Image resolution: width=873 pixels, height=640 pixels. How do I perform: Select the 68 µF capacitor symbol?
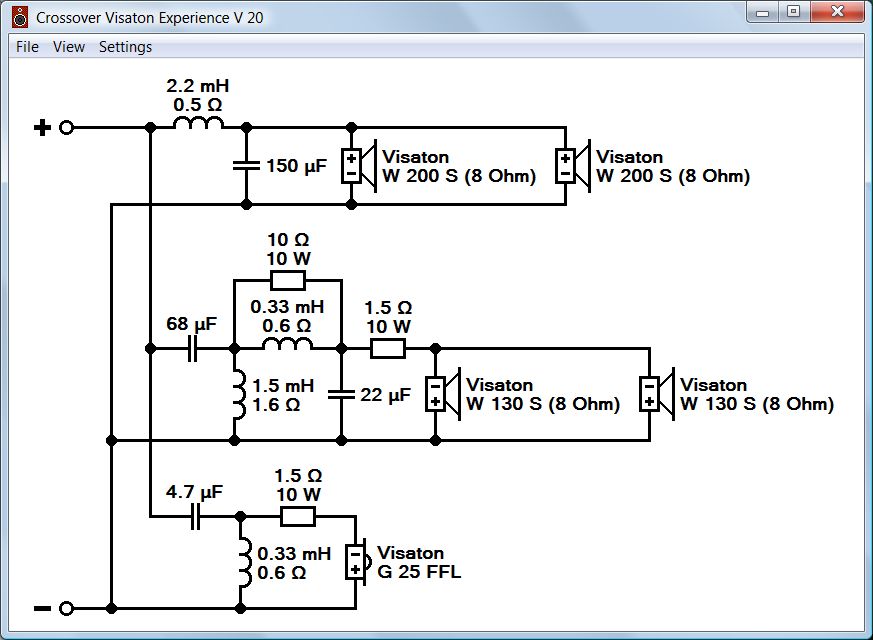click(193, 348)
